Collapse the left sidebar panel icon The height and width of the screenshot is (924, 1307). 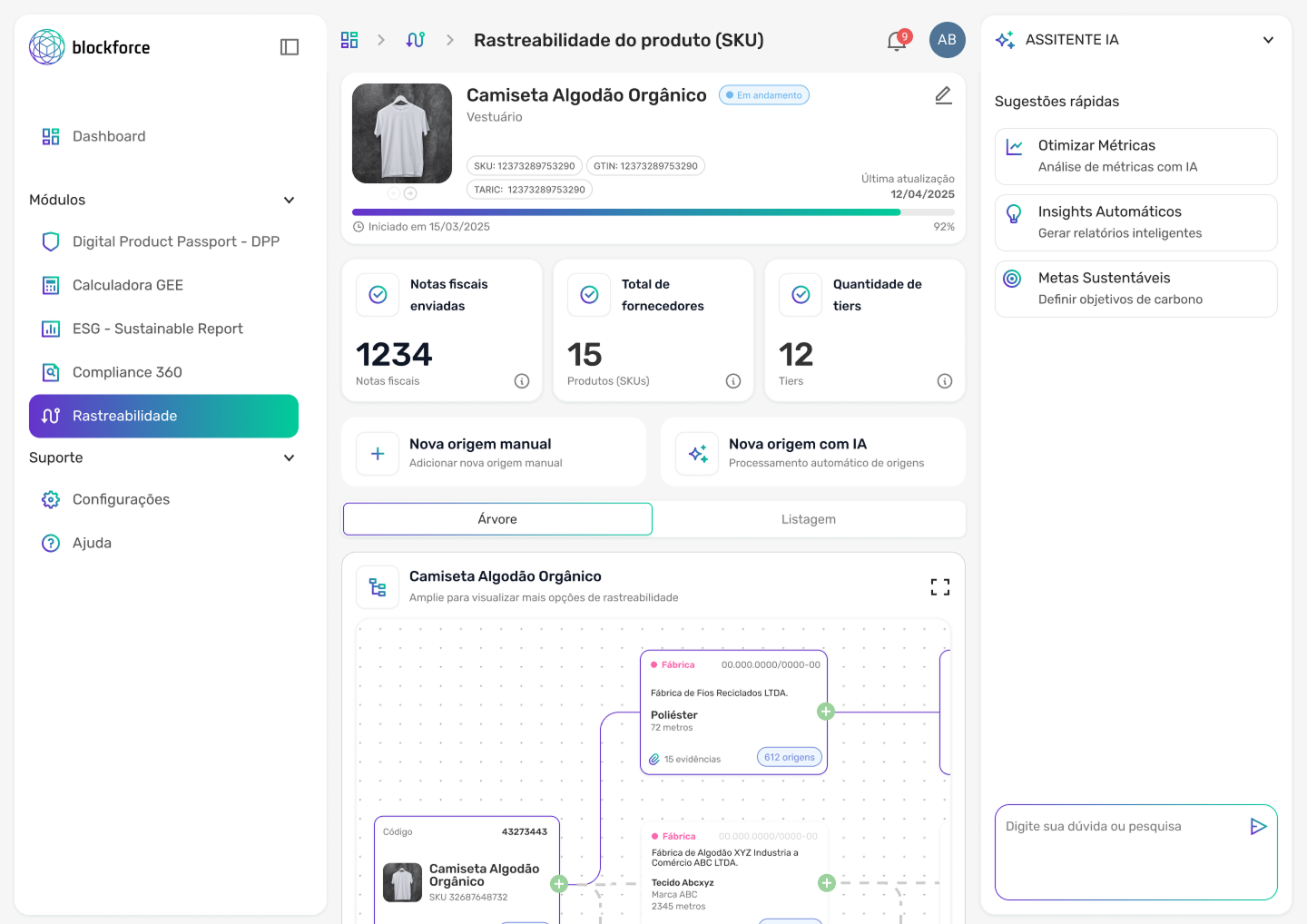click(290, 47)
